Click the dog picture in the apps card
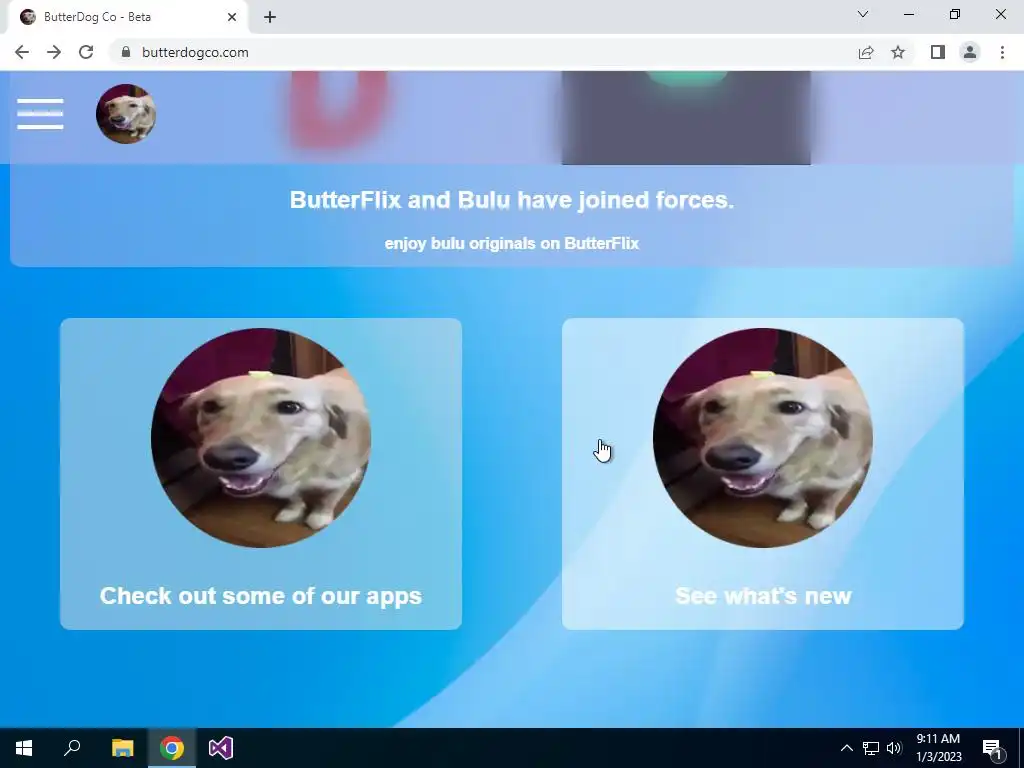 click(x=261, y=438)
